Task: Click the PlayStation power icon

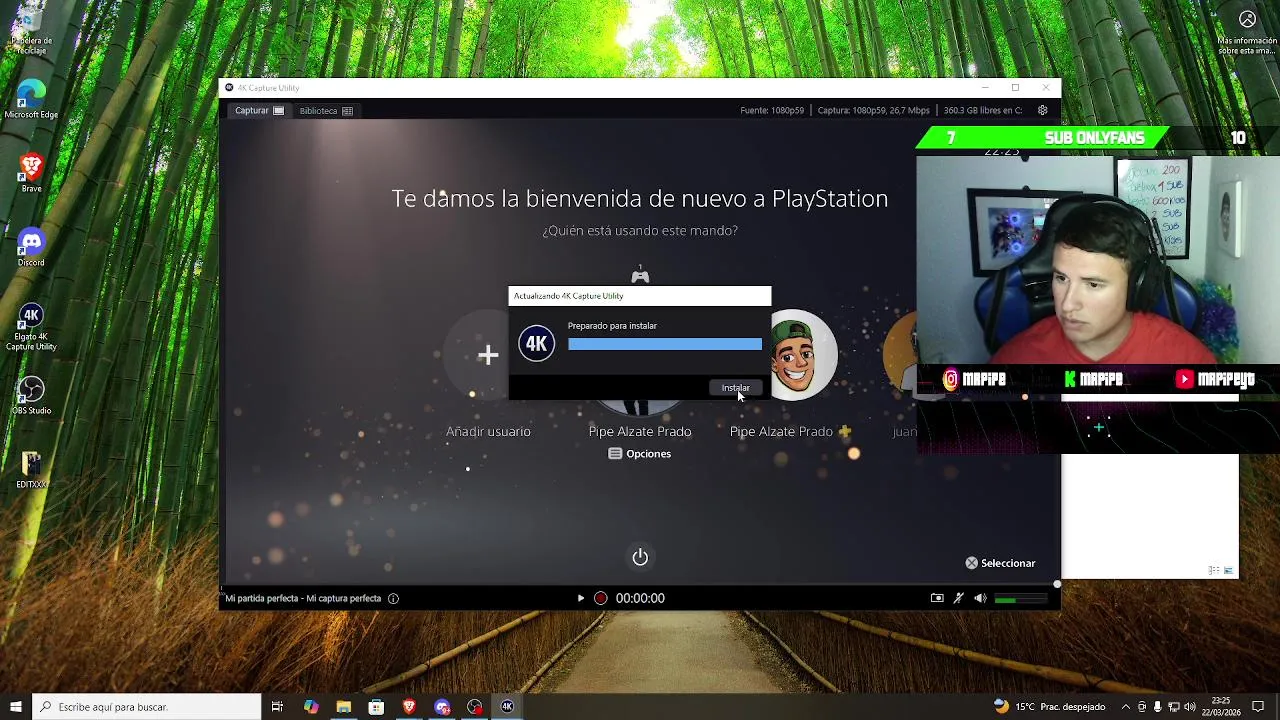Action: coord(640,557)
